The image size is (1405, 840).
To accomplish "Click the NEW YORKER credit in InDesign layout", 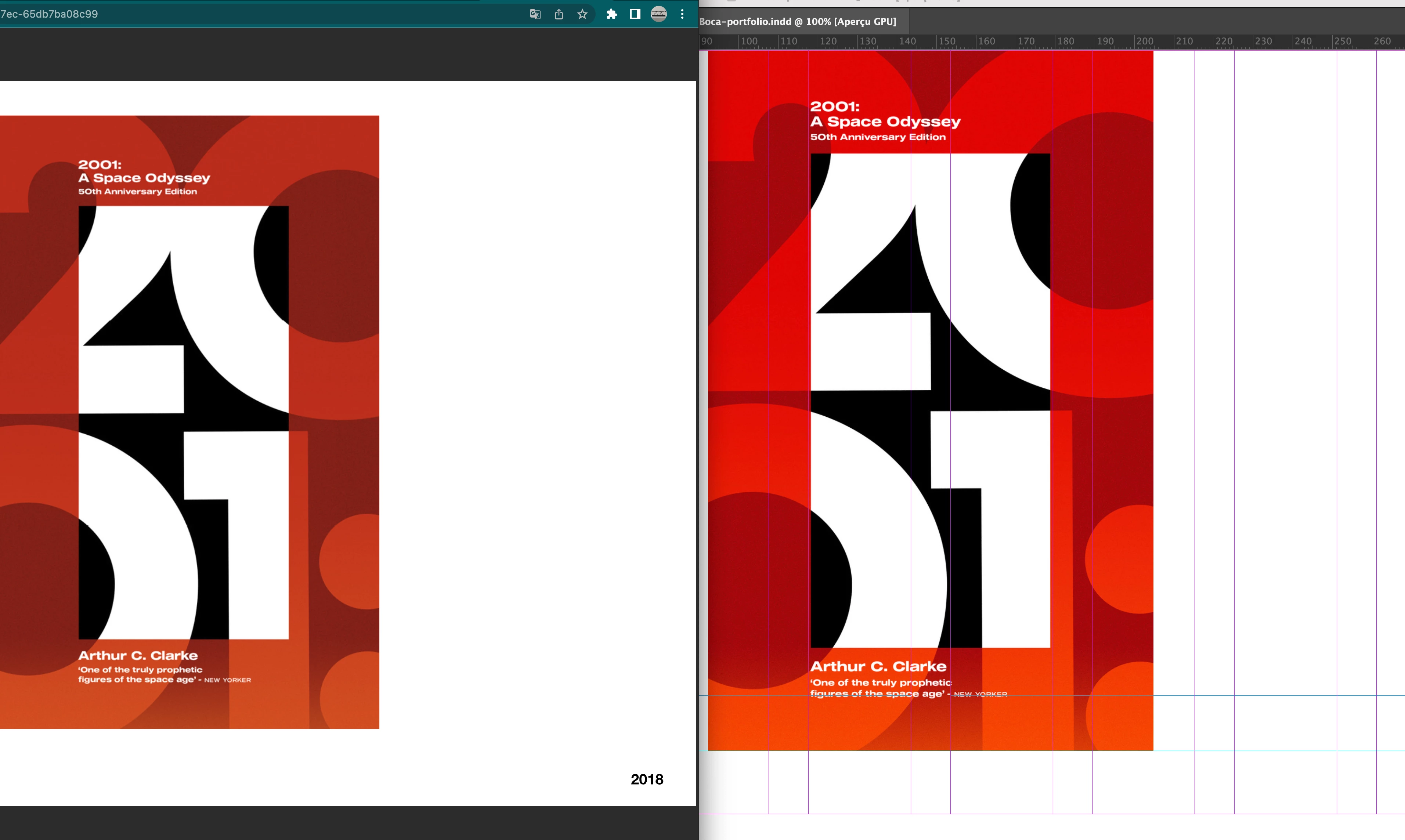I will coord(980,695).
